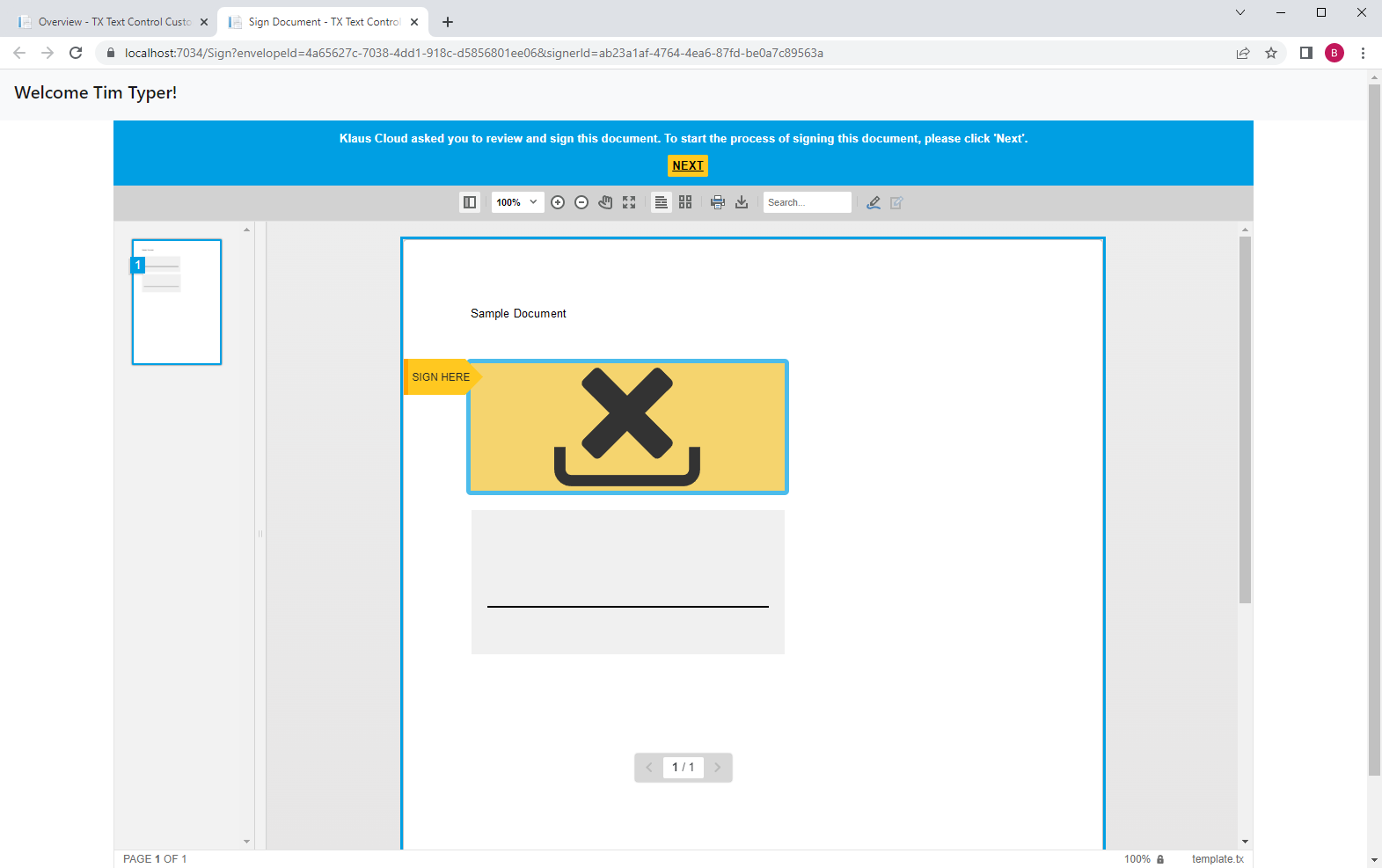Viewport: 1382px width, 868px height.
Task: Switch to continuous page layout view
Action: (661, 202)
